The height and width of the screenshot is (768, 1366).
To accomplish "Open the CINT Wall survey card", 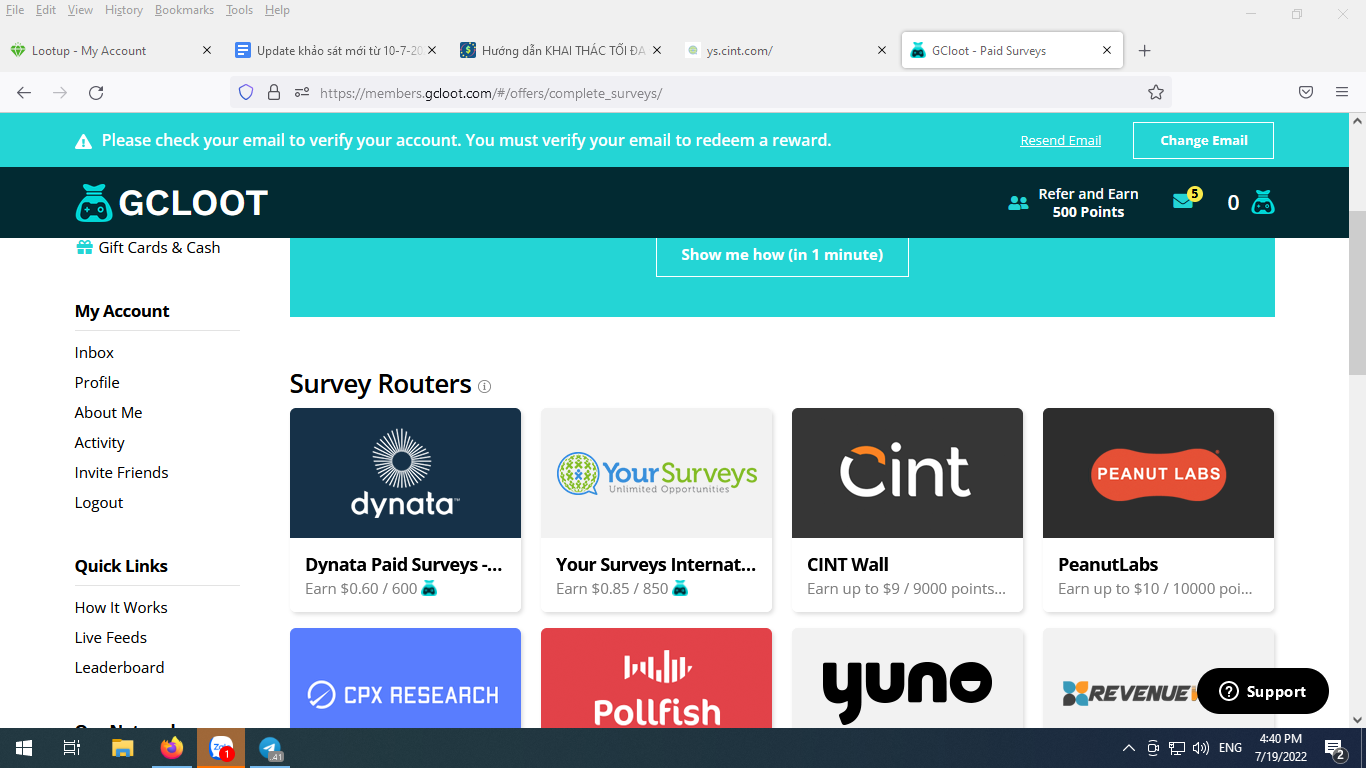I will pos(907,510).
